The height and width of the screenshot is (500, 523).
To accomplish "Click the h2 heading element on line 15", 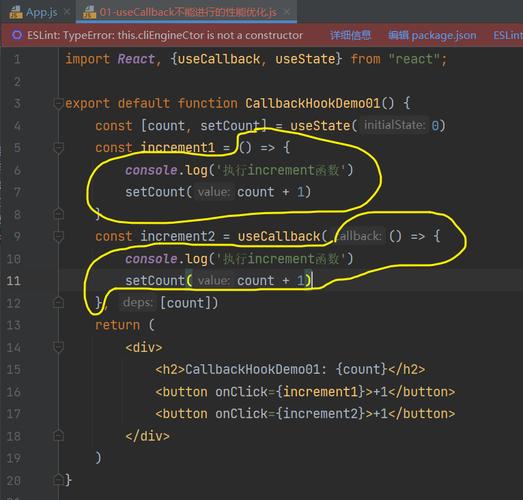I will click(290, 369).
